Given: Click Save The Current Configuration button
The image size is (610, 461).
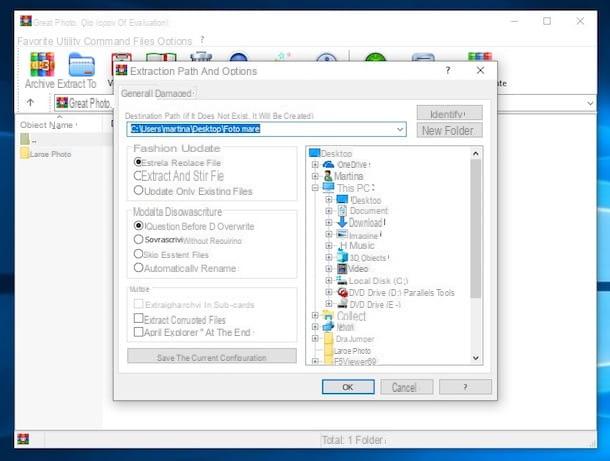Looking at the screenshot, I should pos(212,356).
